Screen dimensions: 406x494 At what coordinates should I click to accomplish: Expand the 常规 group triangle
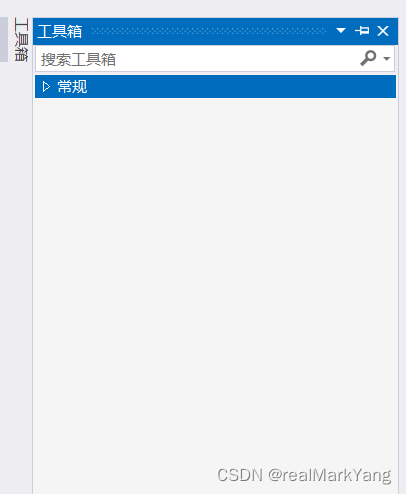coord(46,87)
